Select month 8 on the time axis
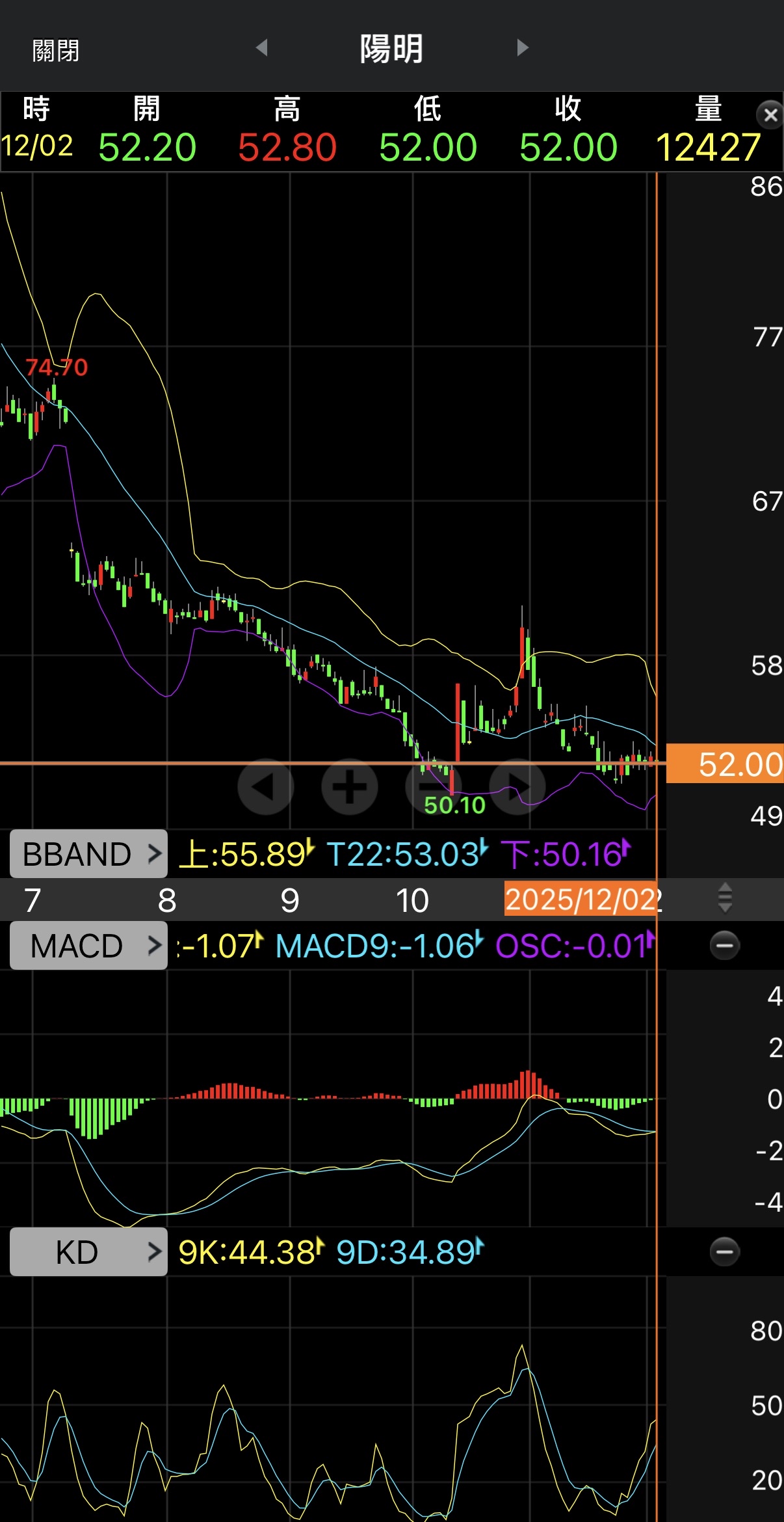 (167, 900)
